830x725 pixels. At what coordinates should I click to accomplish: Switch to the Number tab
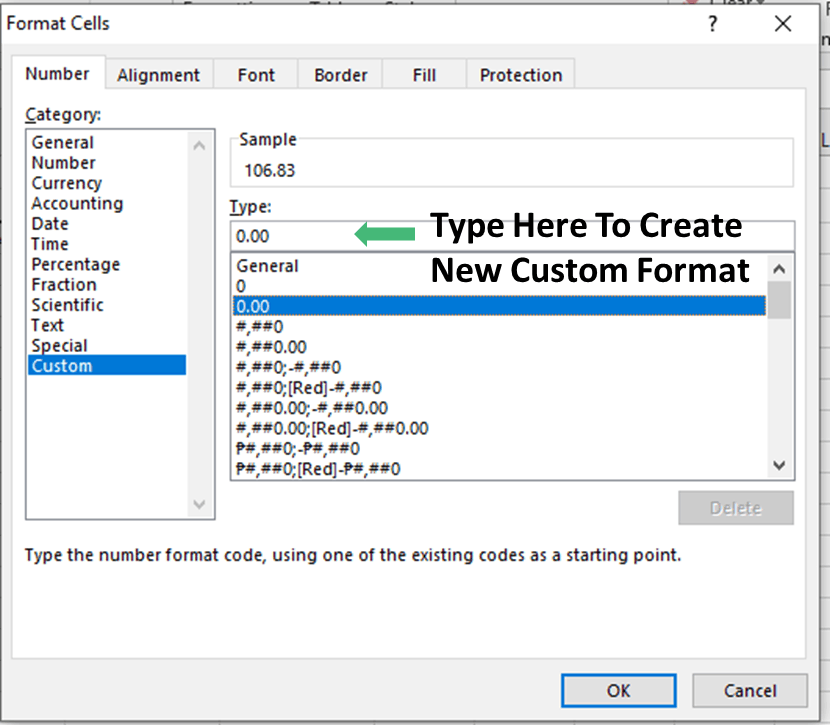[x=58, y=74]
